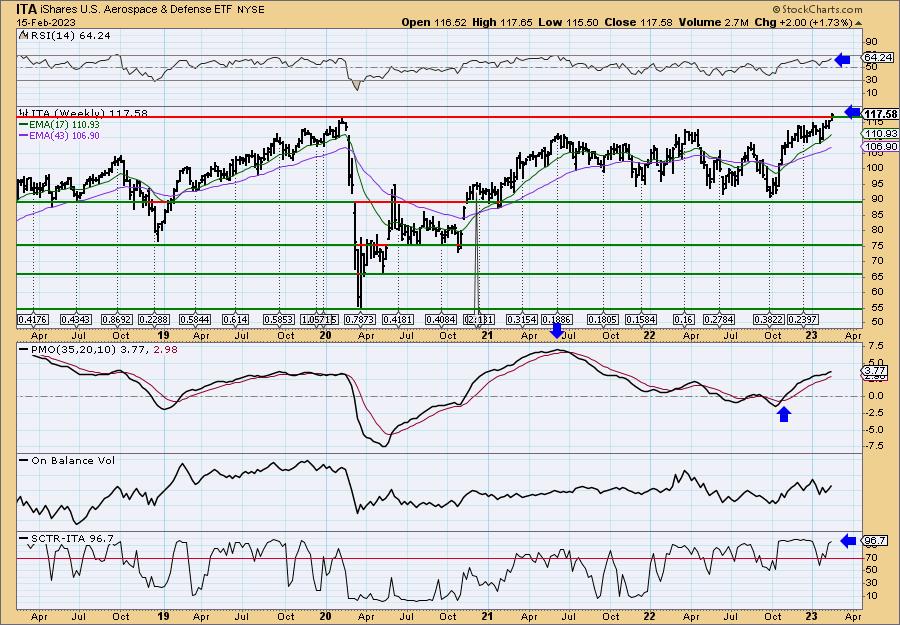Image resolution: width=900 pixels, height=625 pixels.
Task: Click the 0.8692 volume ratio label
Action: (117, 319)
